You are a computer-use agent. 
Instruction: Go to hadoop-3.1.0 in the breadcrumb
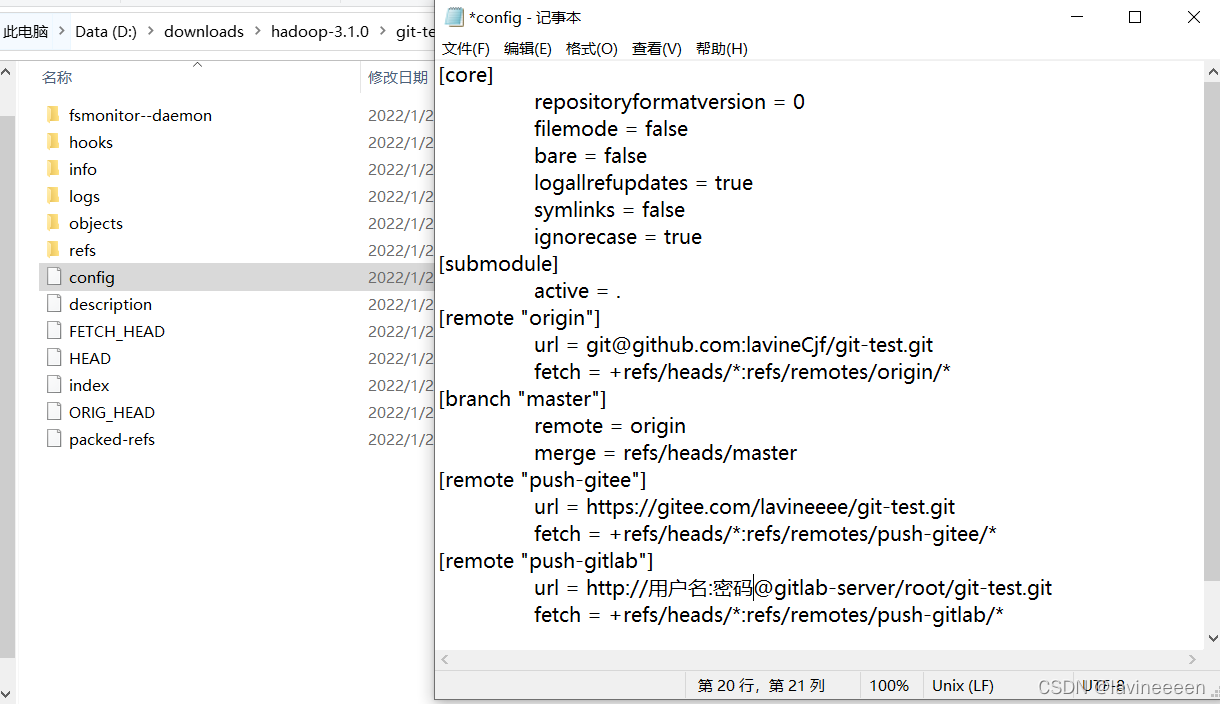click(320, 31)
